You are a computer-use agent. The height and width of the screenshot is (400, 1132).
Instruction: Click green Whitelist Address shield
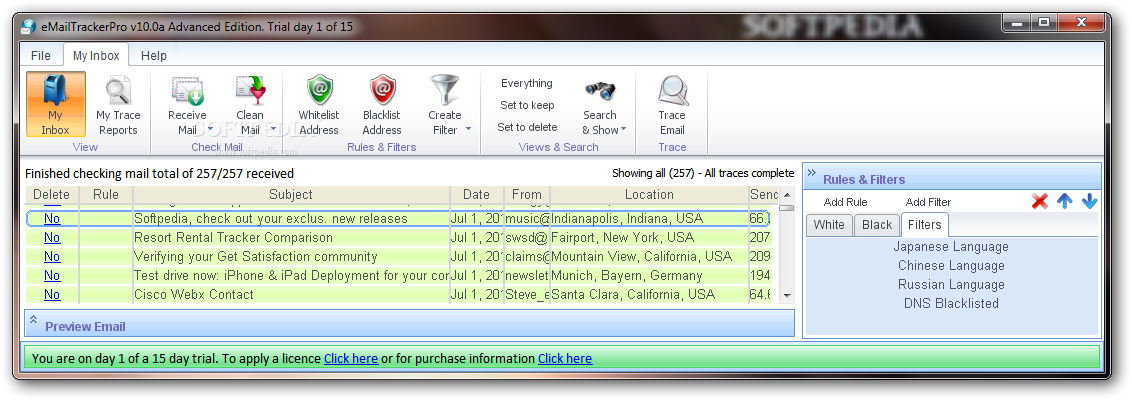(x=318, y=90)
